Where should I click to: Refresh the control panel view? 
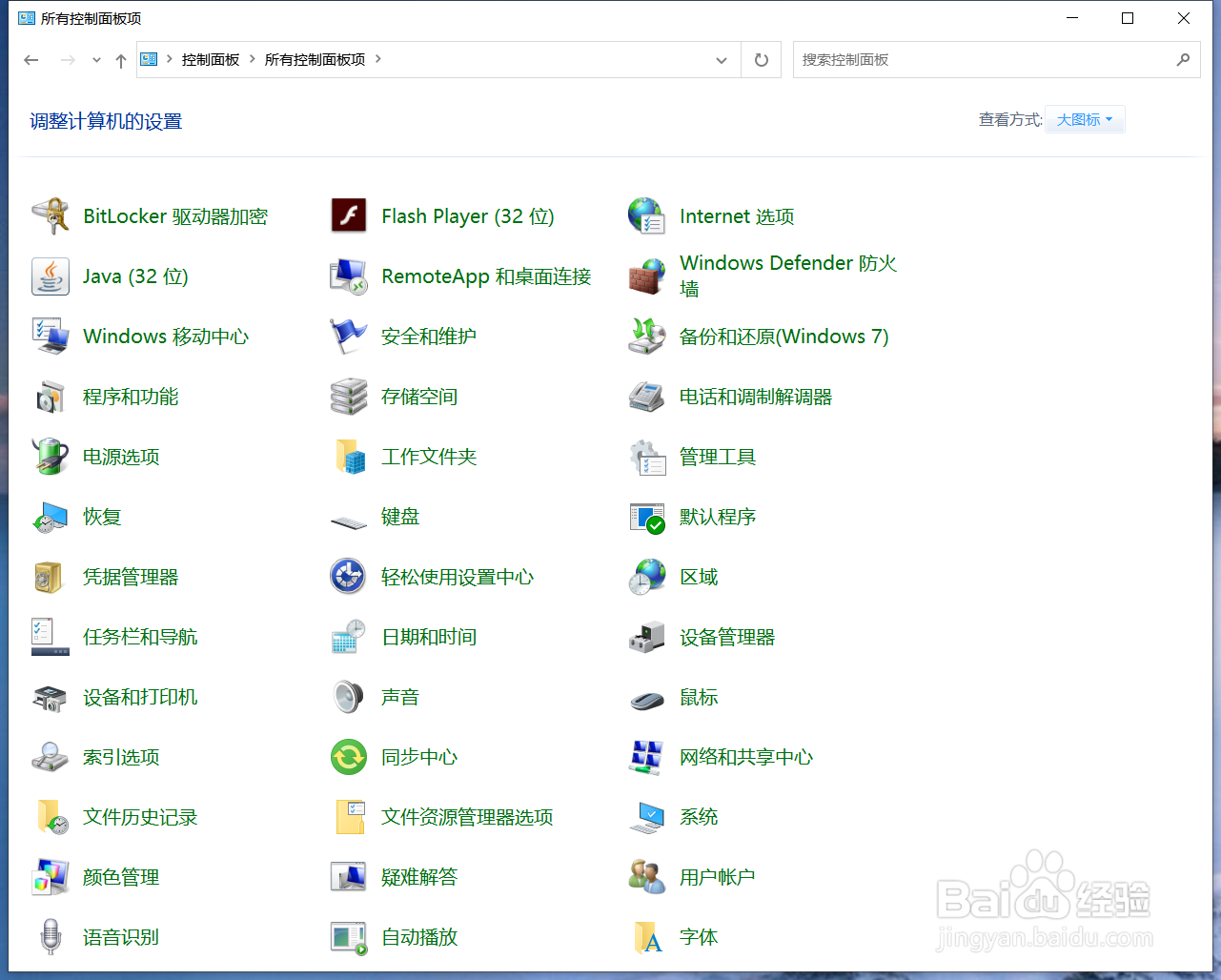tap(762, 60)
